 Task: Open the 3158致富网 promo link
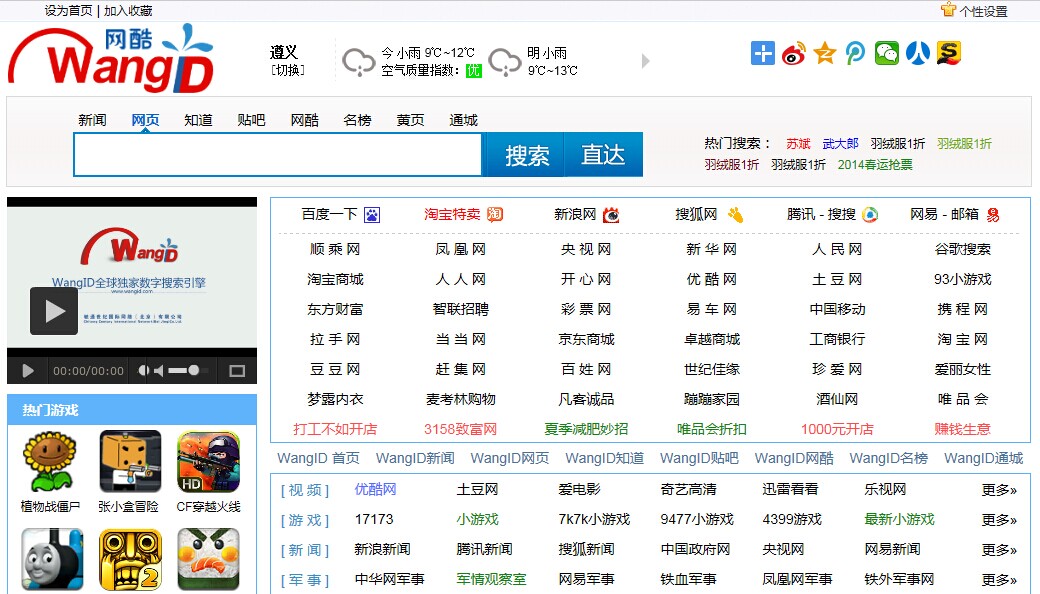[x=460, y=429]
